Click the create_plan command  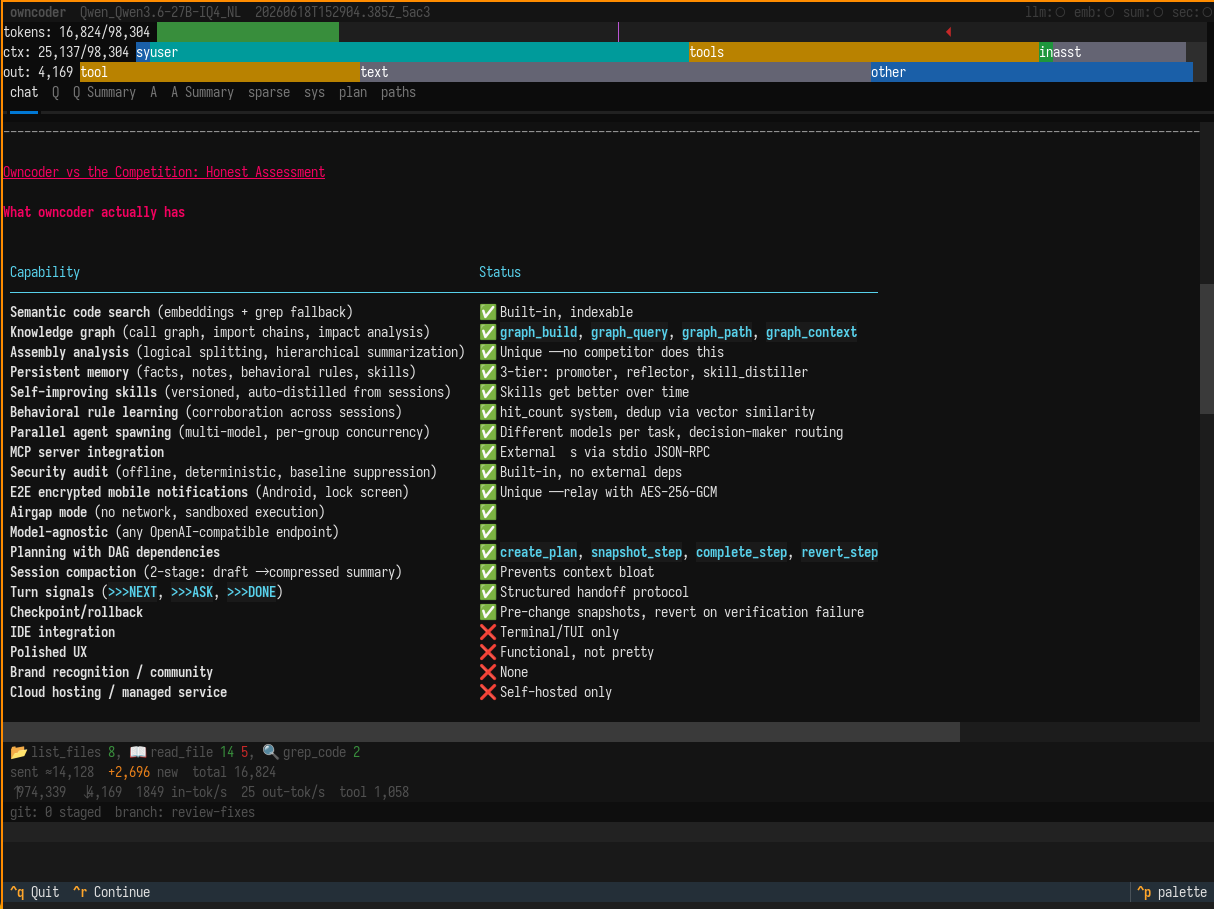(x=539, y=552)
